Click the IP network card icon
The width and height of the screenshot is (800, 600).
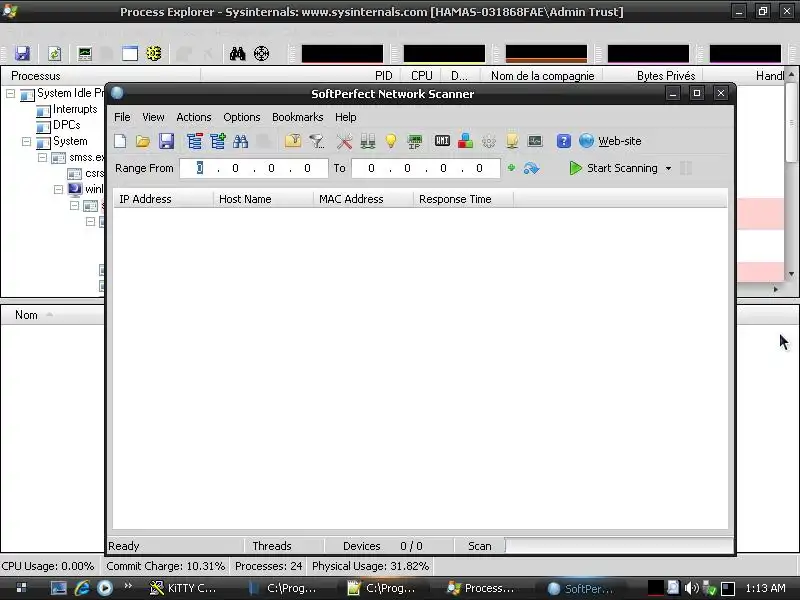[x=414, y=141]
